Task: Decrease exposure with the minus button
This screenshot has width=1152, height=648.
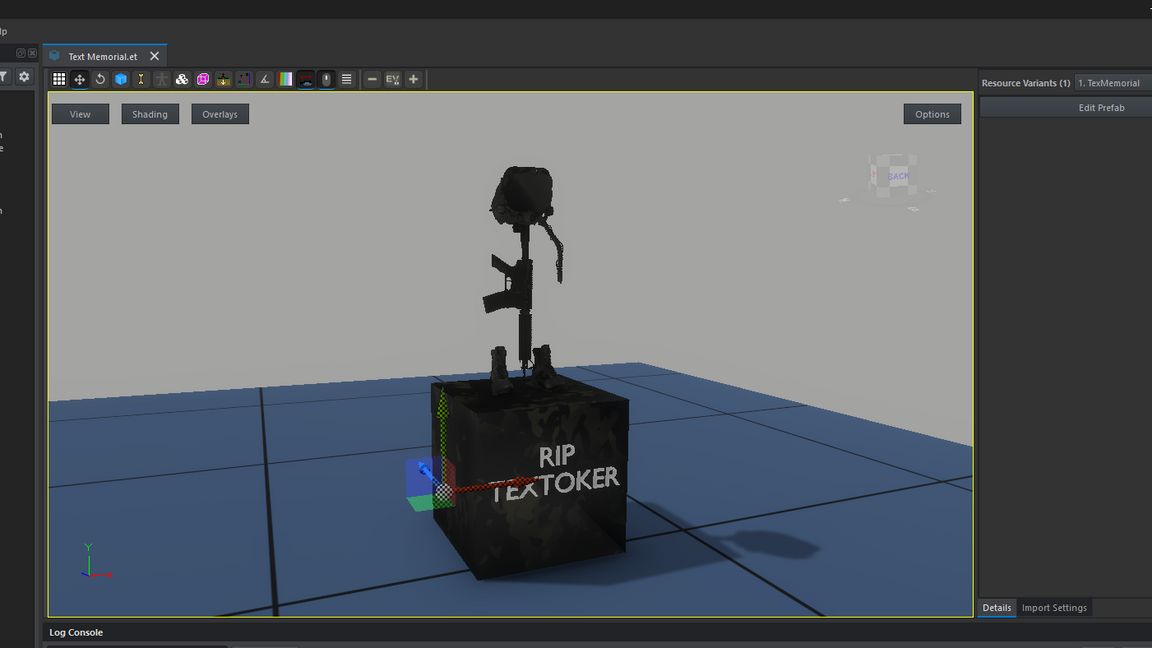Action: pyautogui.click(x=372, y=79)
